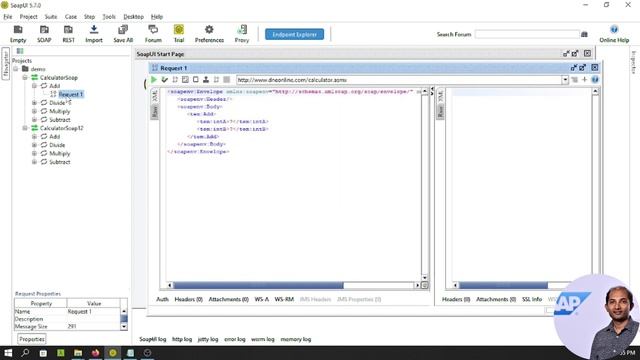
Task: Open the Desktop menu
Action: [x=133, y=17]
